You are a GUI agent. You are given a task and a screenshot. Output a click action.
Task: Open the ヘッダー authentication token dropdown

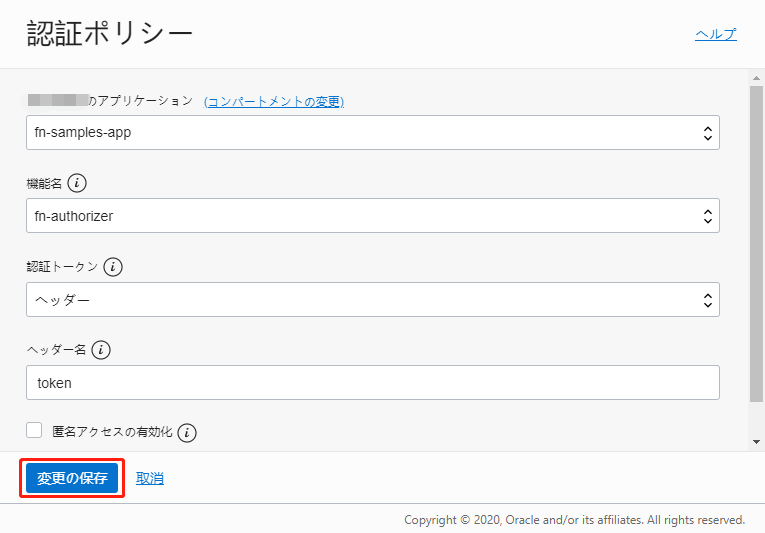pos(372,299)
